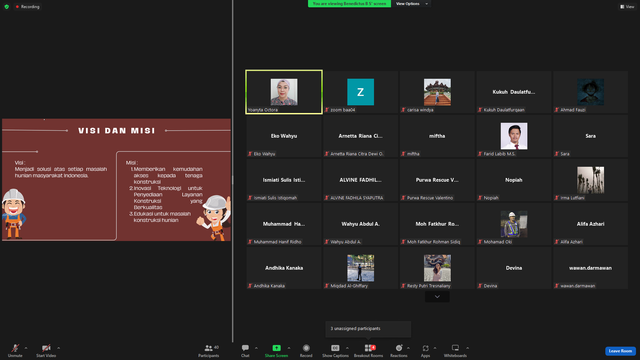Select Ahmad Fauzi's participant tile
The width and height of the screenshot is (640, 360).
tap(591, 92)
